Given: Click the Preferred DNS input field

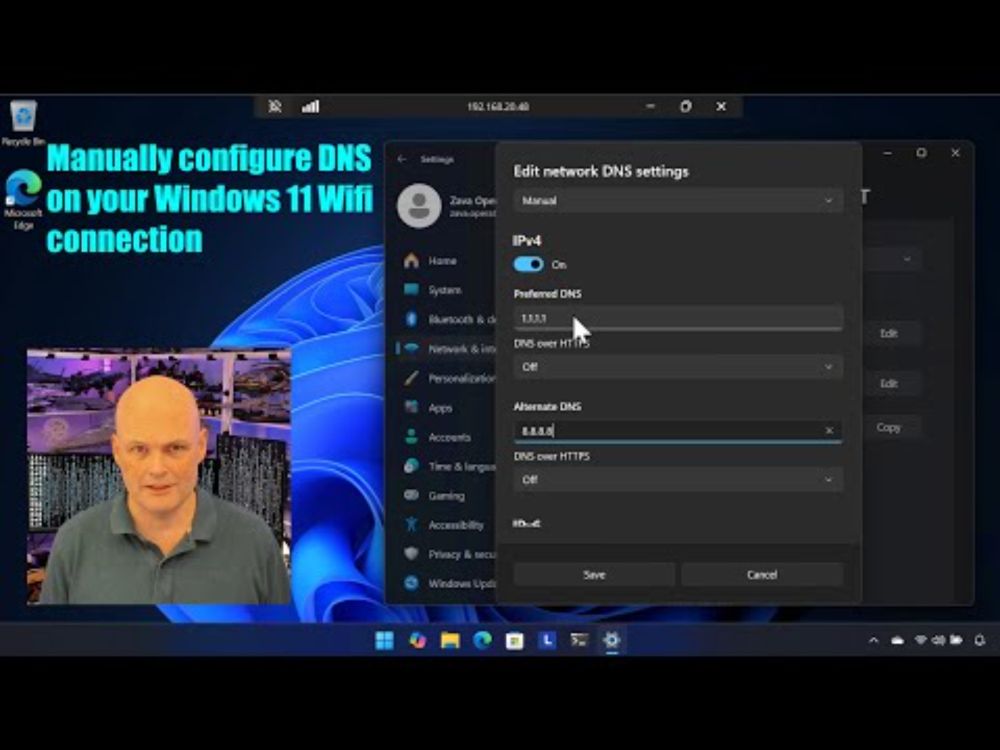Looking at the screenshot, I should 678,318.
